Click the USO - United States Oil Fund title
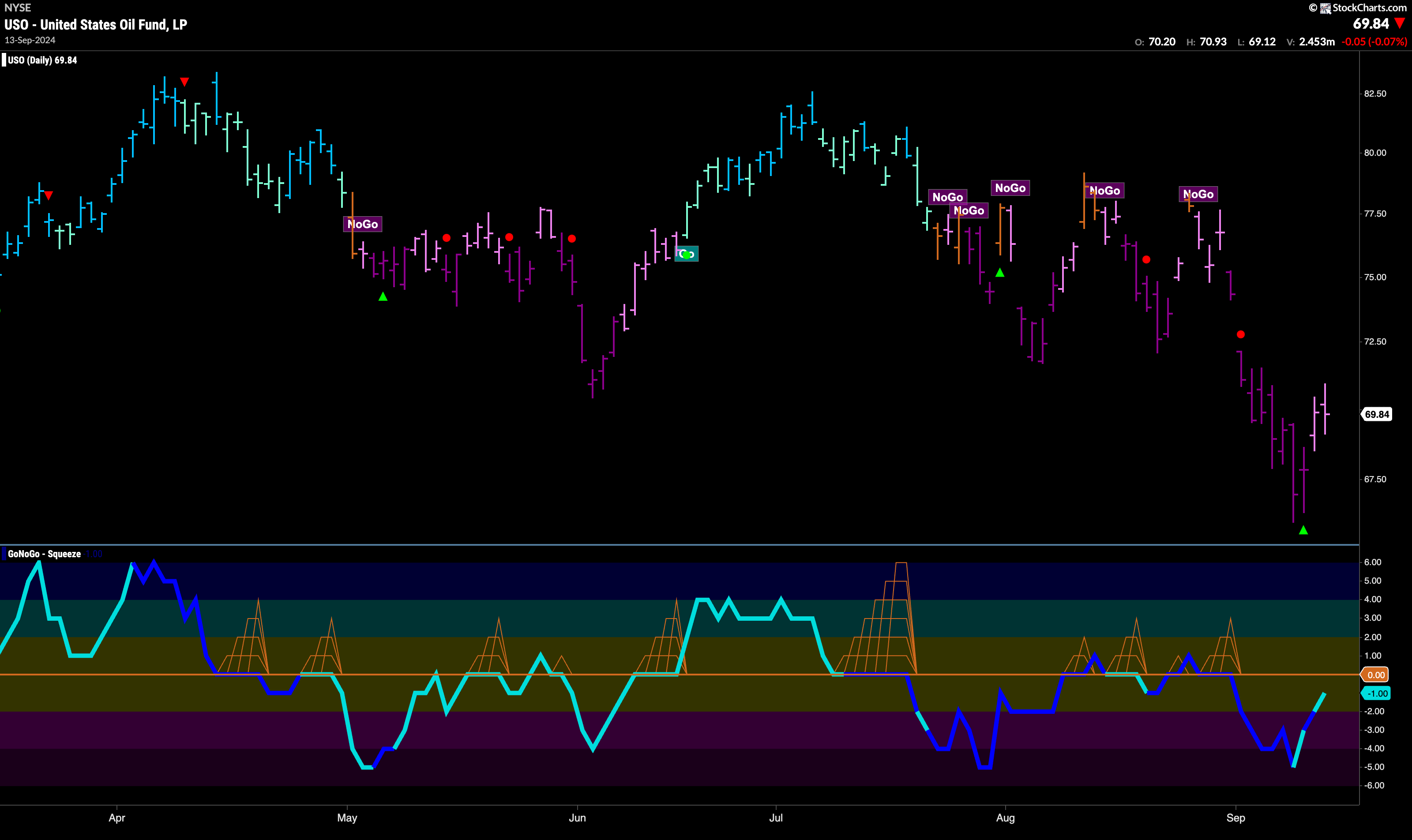This screenshot has width=1412, height=840. pyautogui.click(x=96, y=25)
